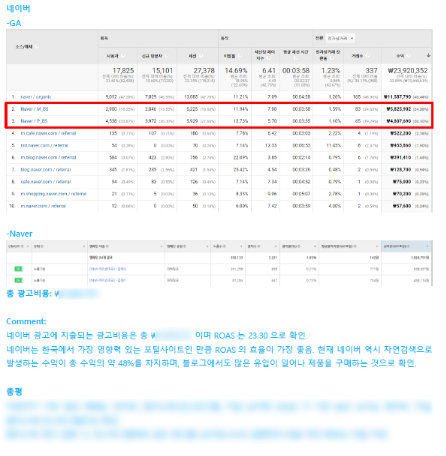The height and width of the screenshot is (456, 446).
Task: Click the '-Naver' section heading
Action: [20, 234]
